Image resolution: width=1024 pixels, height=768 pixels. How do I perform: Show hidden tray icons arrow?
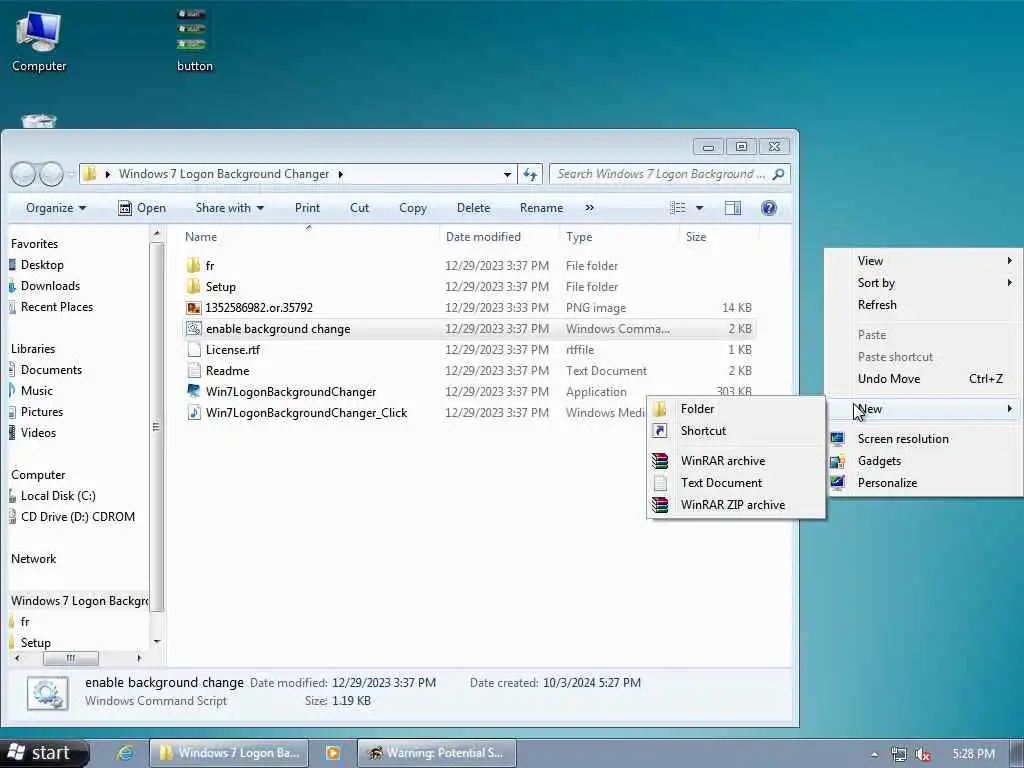pyautogui.click(x=874, y=755)
